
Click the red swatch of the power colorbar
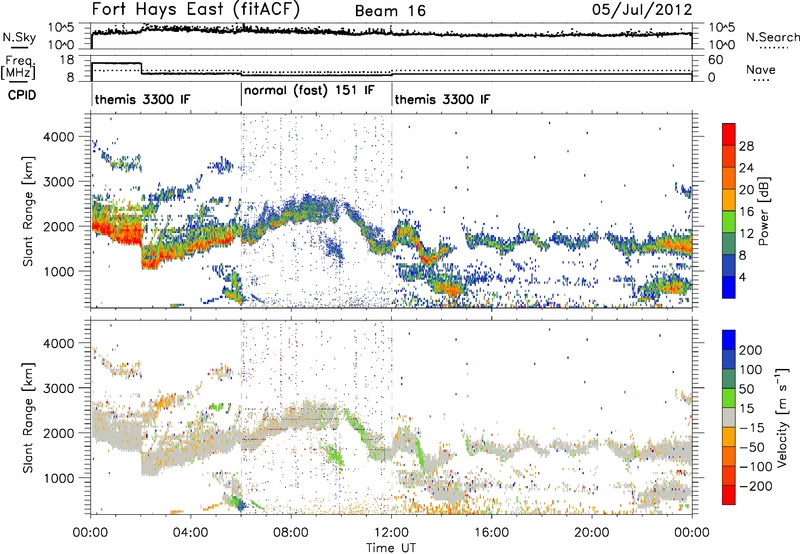coord(729,134)
